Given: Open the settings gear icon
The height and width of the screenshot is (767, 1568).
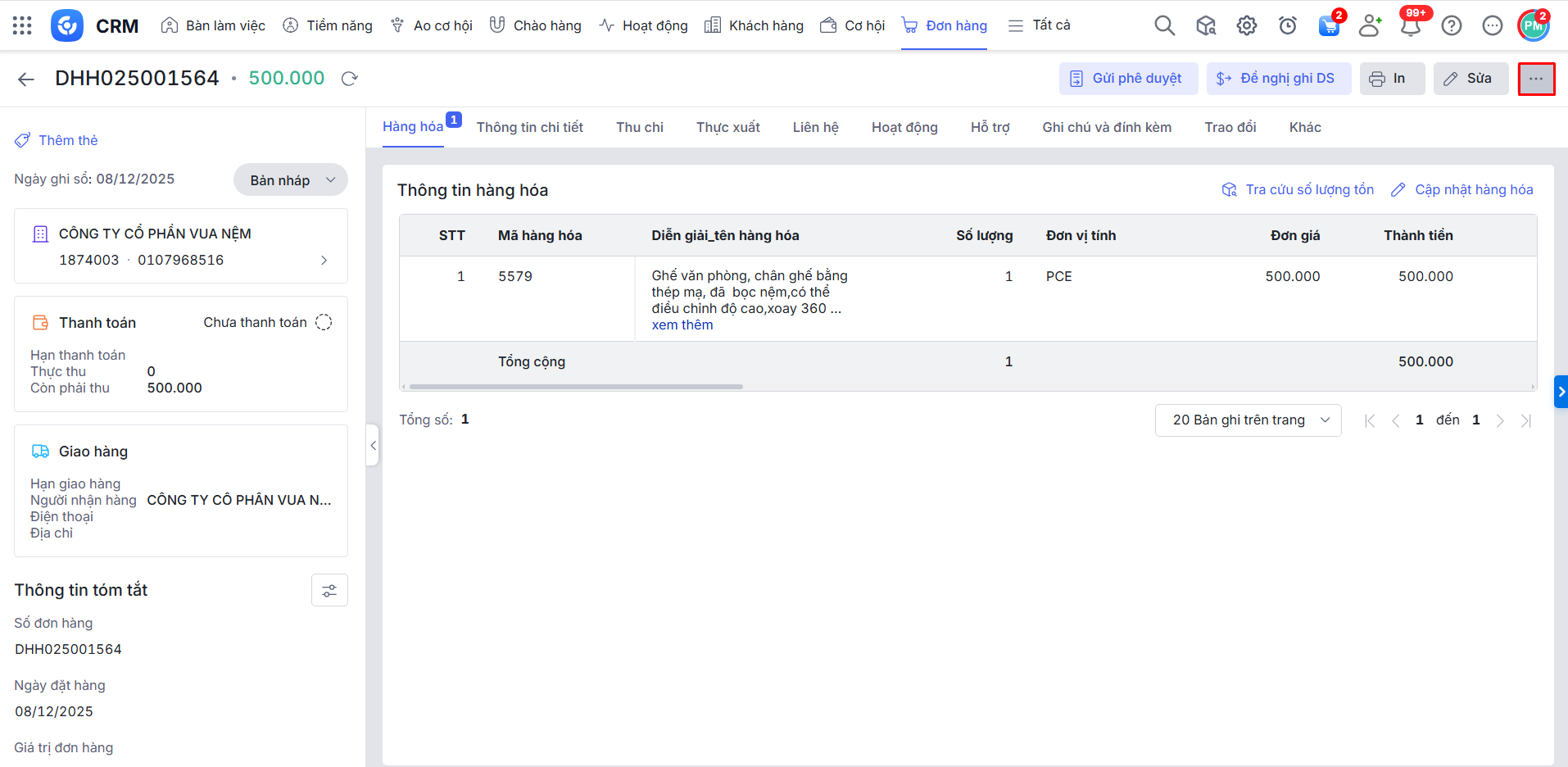Looking at the screenshot, I should click(1246, 25).
